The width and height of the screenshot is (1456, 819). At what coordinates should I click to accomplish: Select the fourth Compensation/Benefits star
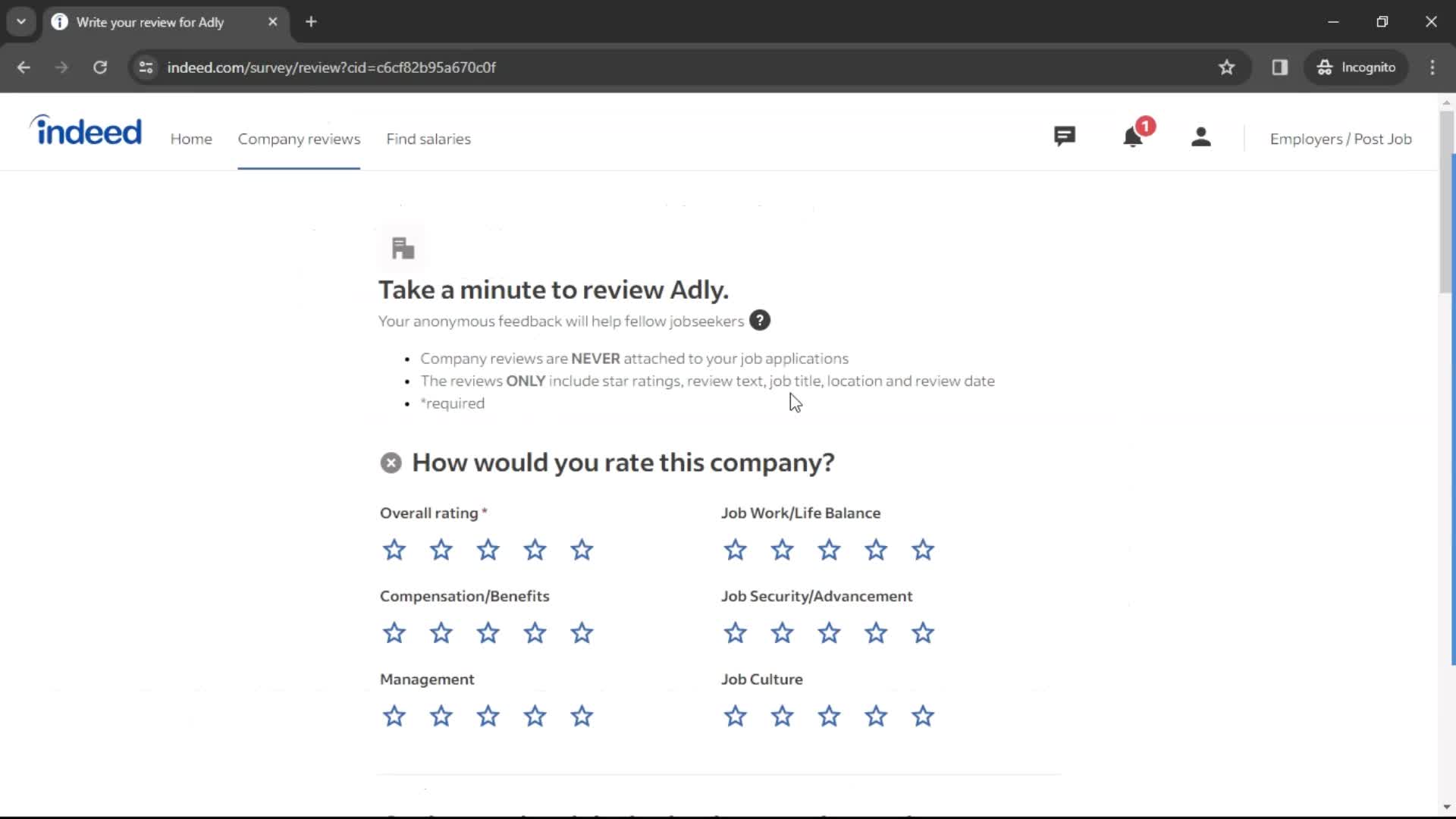coord(536,632)
